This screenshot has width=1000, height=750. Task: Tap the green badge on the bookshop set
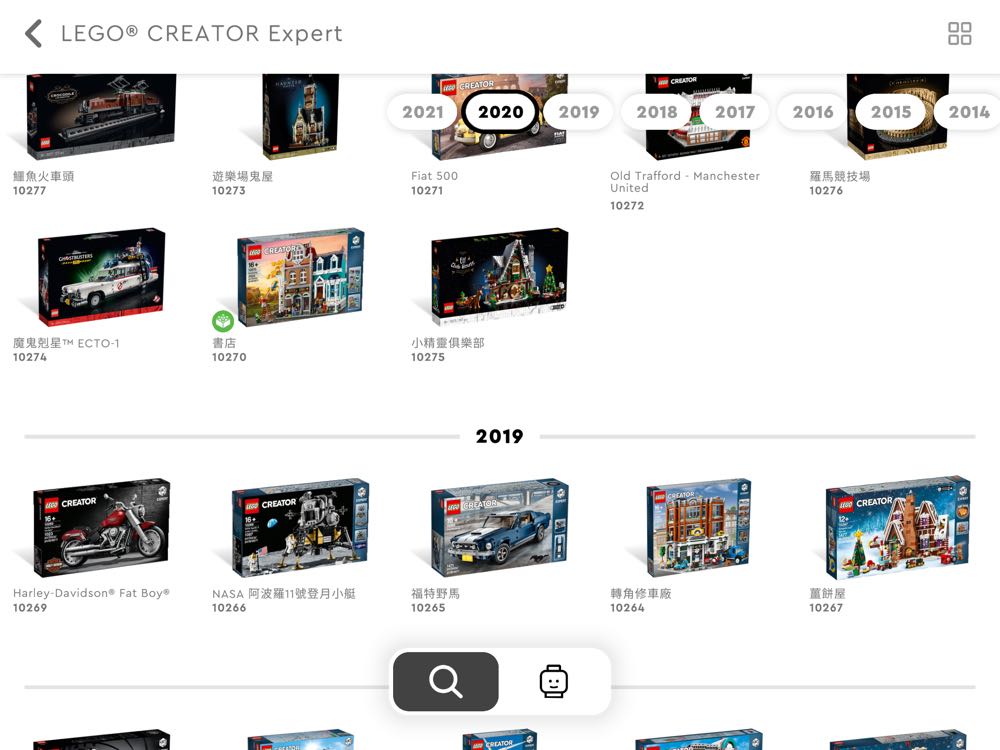point(223,321)
